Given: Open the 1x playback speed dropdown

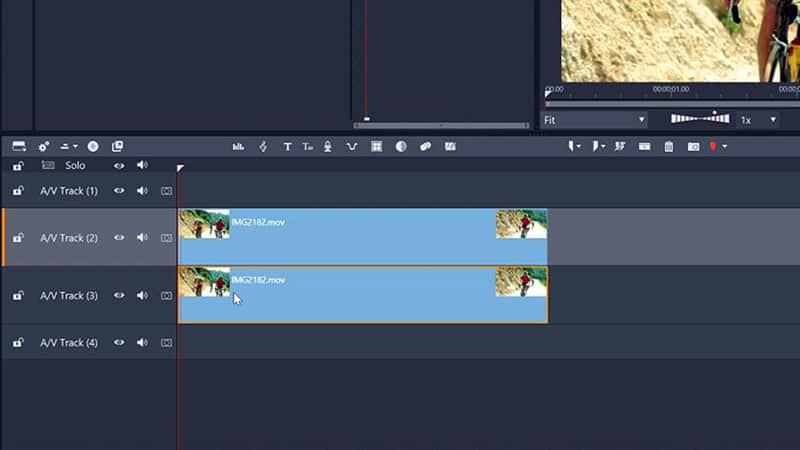Looking at the screenshot, I should (x=758, y=120).
